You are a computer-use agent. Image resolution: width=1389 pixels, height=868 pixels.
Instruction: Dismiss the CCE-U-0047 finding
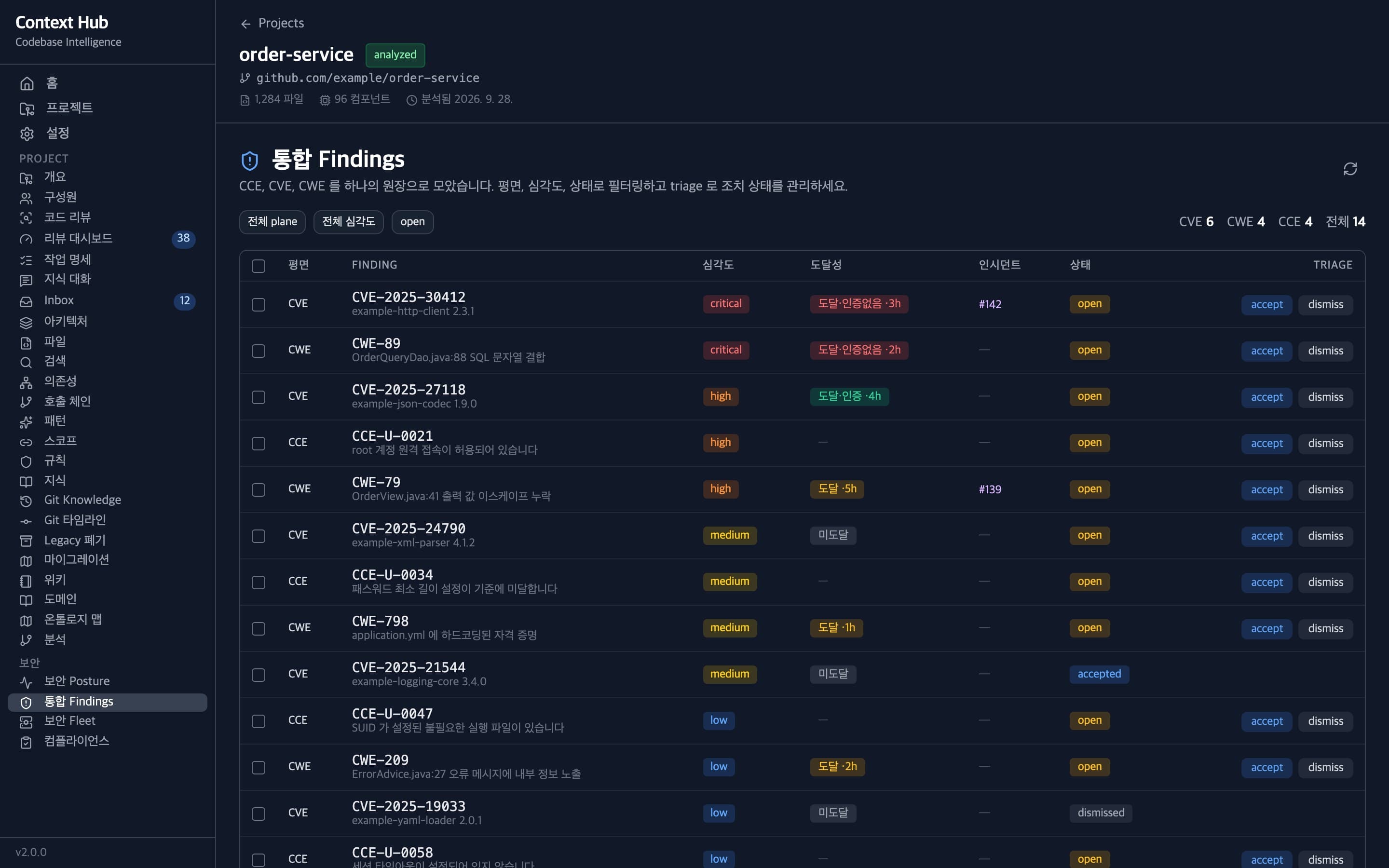click(1325, 721)
